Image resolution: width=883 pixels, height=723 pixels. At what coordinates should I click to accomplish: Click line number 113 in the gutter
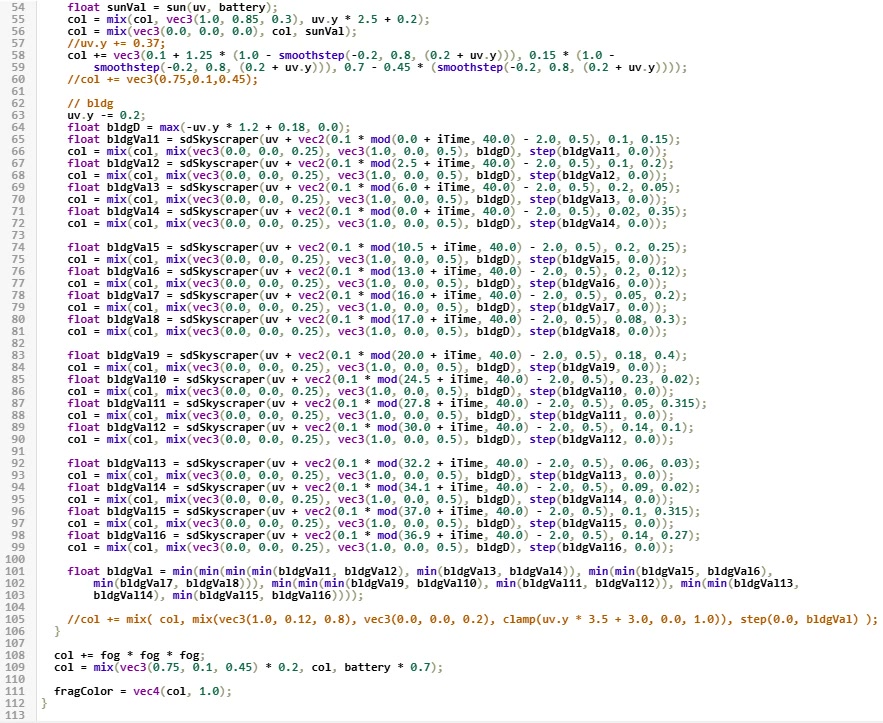coord(15,715)
